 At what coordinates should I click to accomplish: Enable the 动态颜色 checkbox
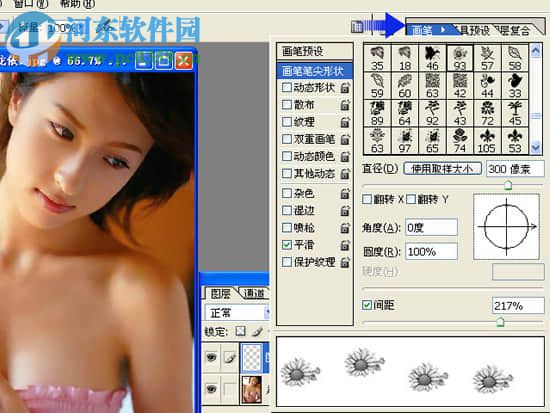[287, 156]
